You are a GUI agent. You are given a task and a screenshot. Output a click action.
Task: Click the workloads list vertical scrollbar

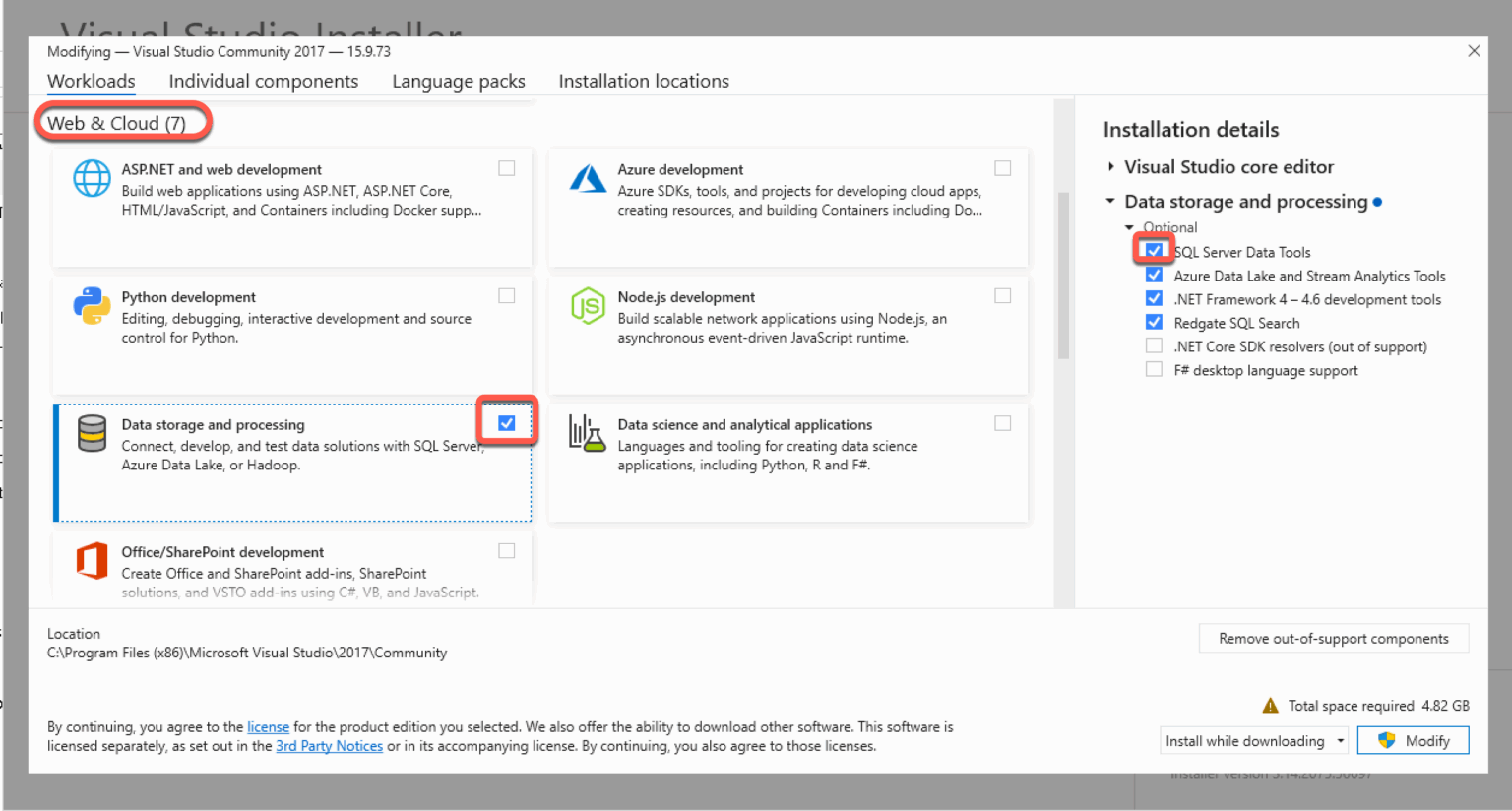click(x=1063, y=276)
